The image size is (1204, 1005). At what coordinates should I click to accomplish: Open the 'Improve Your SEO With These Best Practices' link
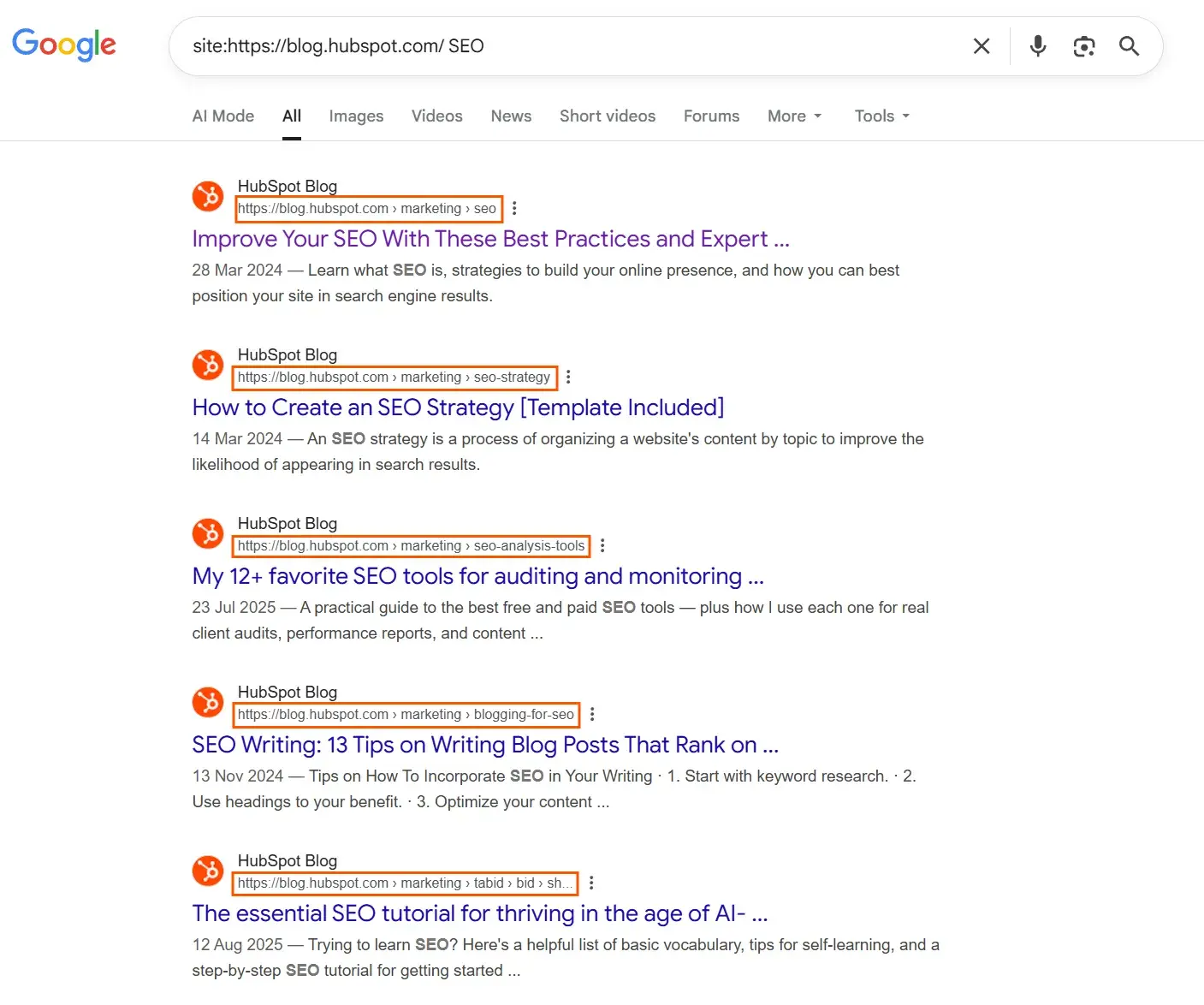point(490,239)
